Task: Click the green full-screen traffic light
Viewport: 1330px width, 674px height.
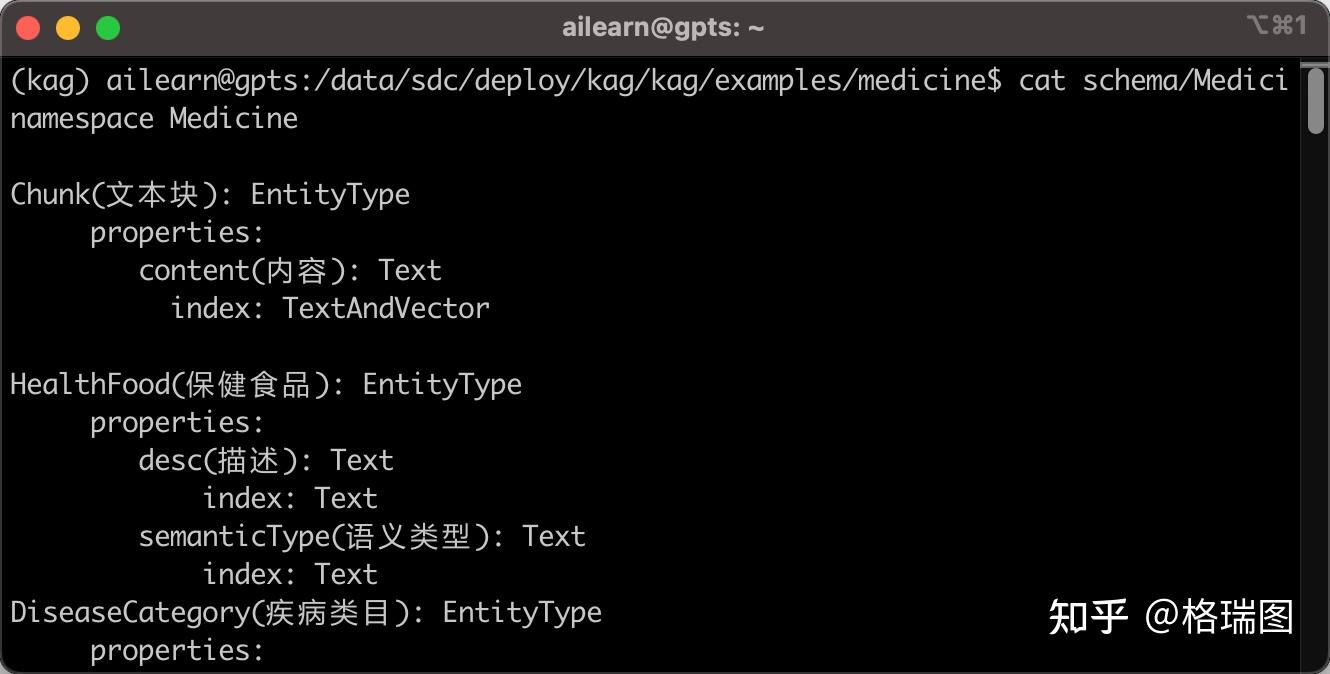Action: tap(107, 27)
